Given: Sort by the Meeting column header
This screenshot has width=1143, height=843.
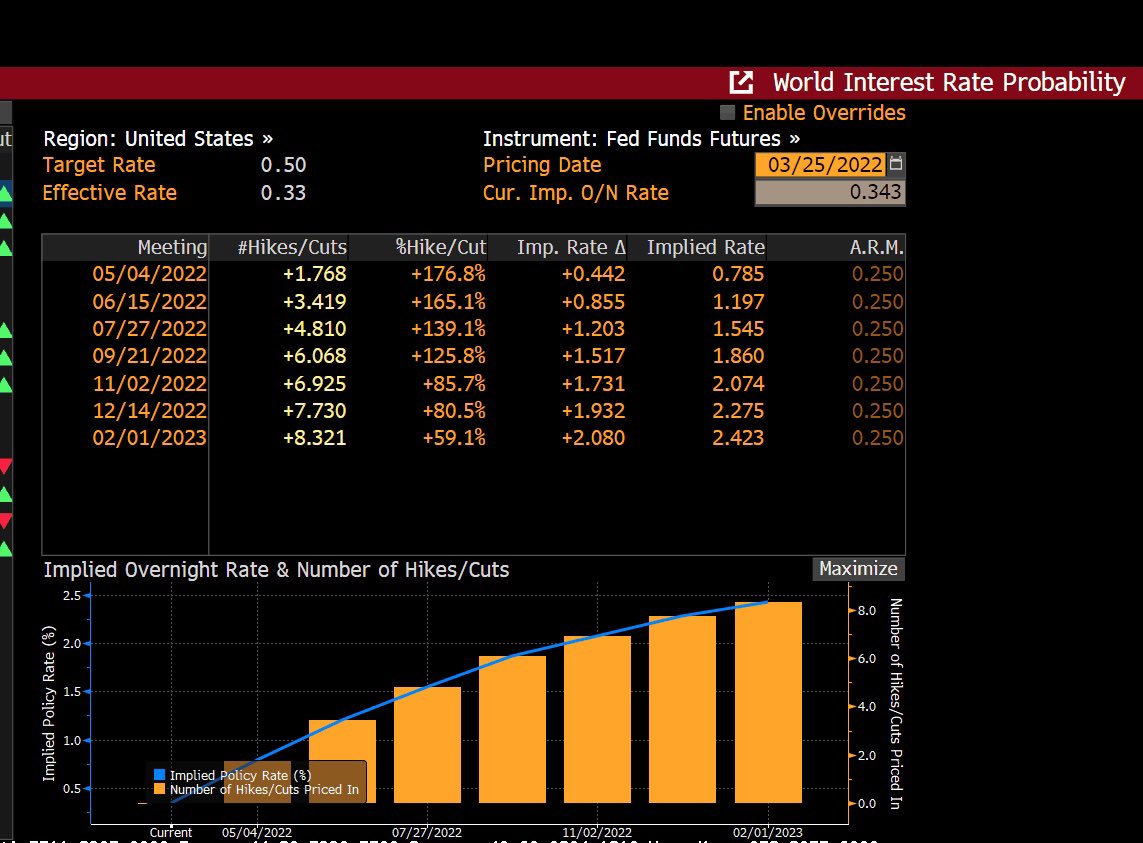Looking at the screenshot, I should [x=125, y=247].
